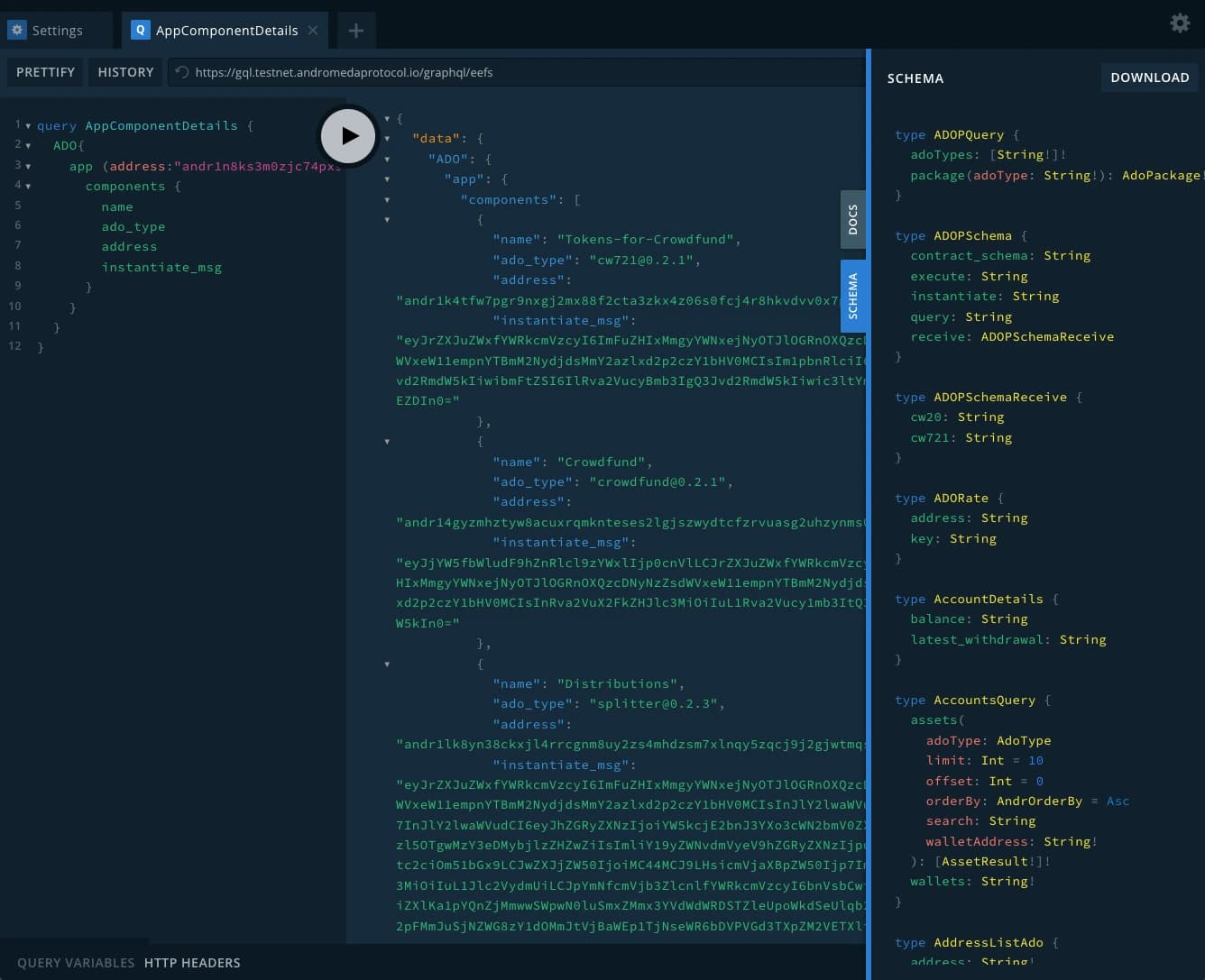Click type AccountsQuery in the schema

984,700
